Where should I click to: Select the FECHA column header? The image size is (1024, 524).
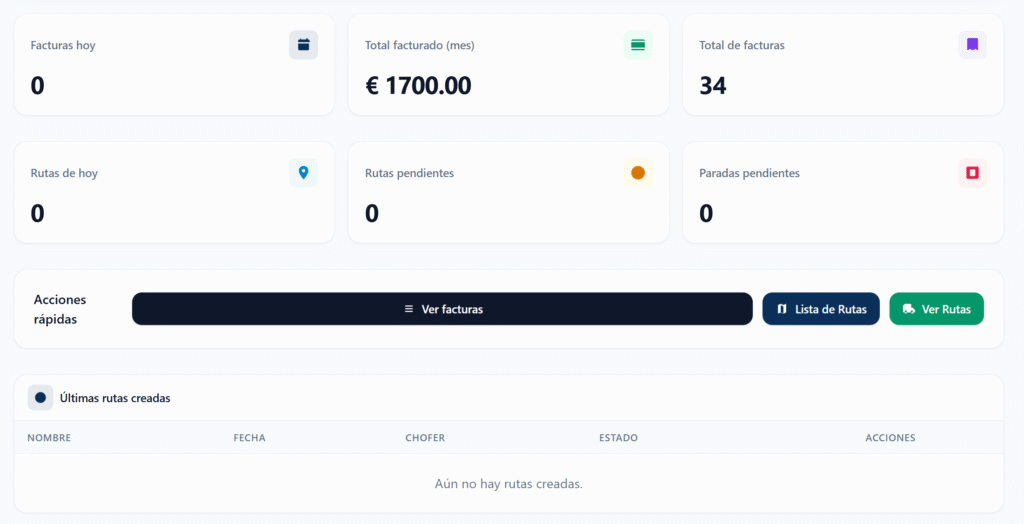click(249, 438)
